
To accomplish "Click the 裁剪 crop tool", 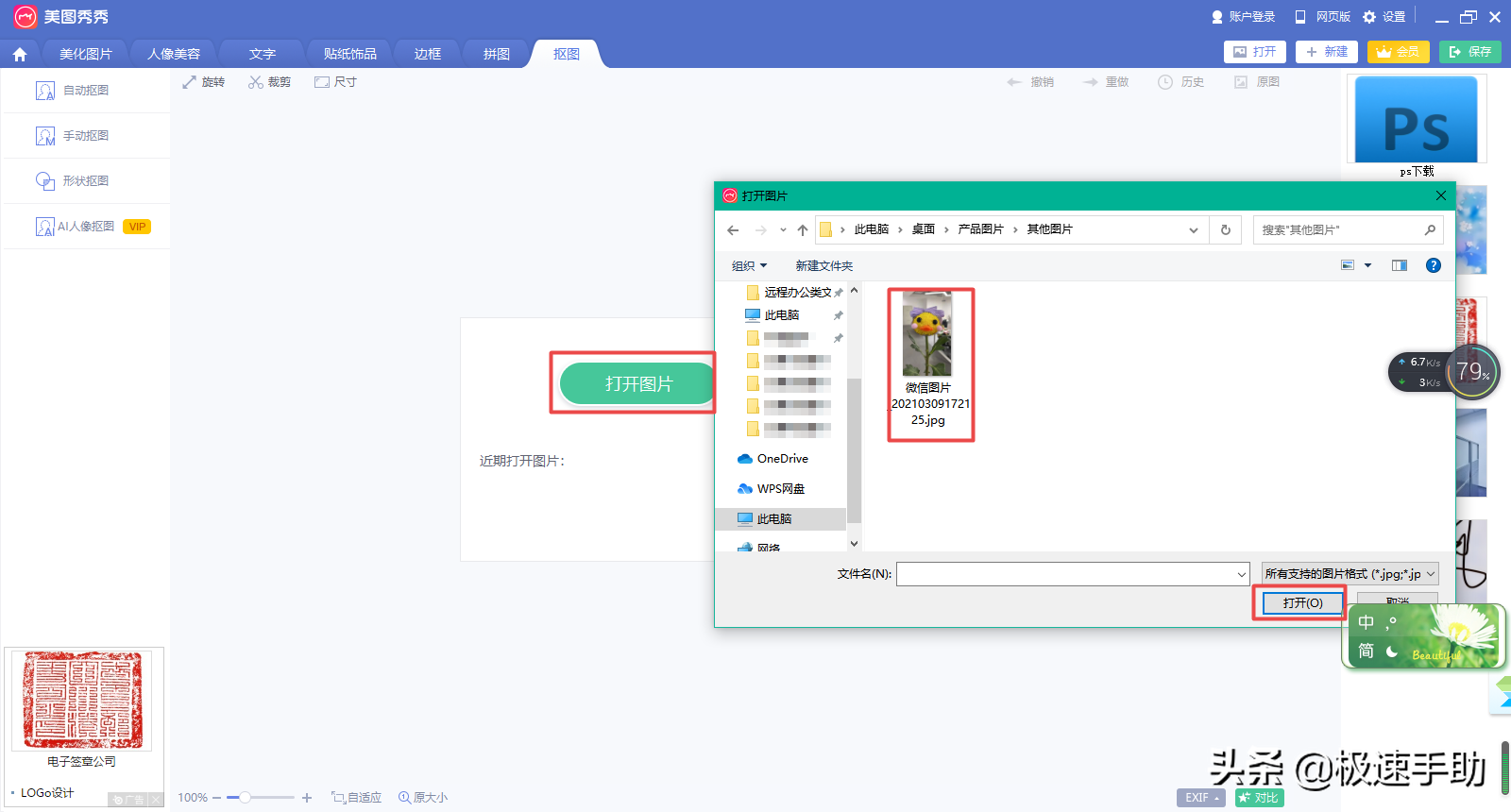I will [269, 82].
